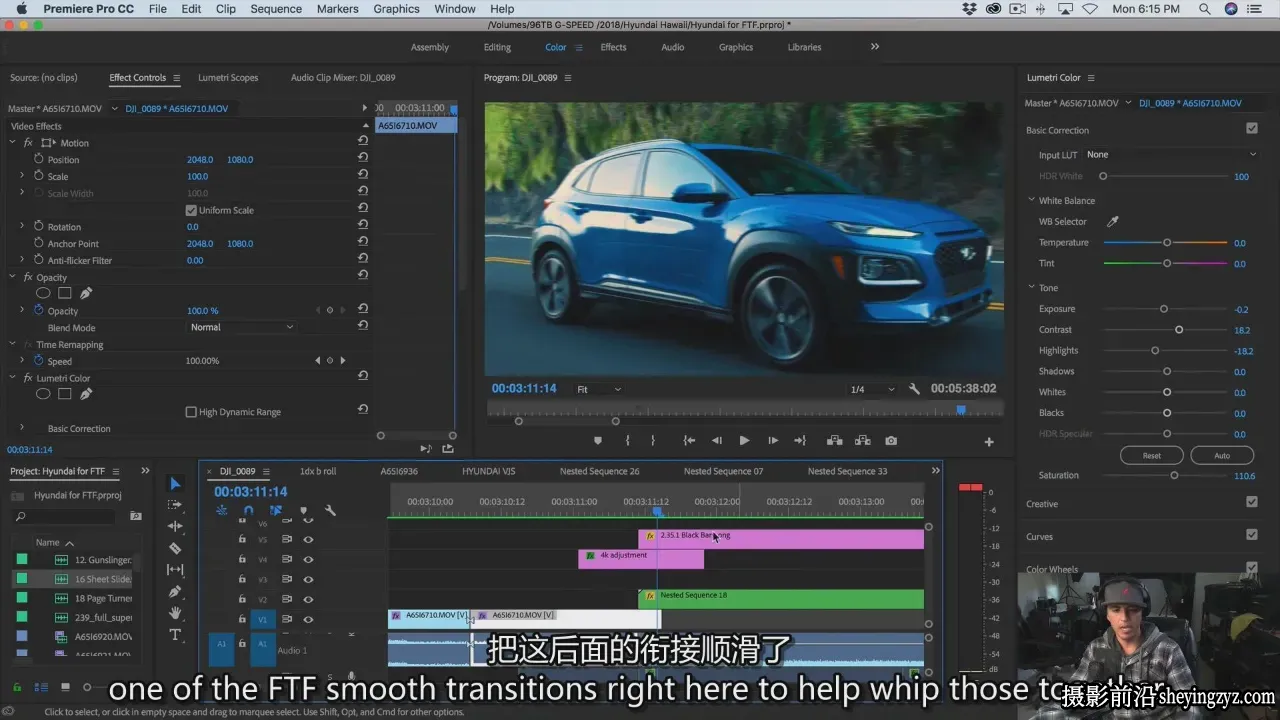Create free draw bezier mask under Lumetri Color

pos(86,394)
